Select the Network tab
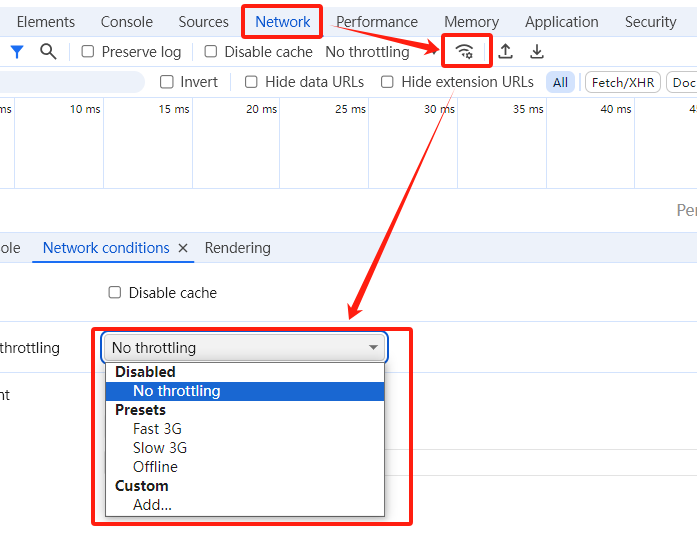Image resolution: width=697 pixels, height=540 pixels. point(283,22)
